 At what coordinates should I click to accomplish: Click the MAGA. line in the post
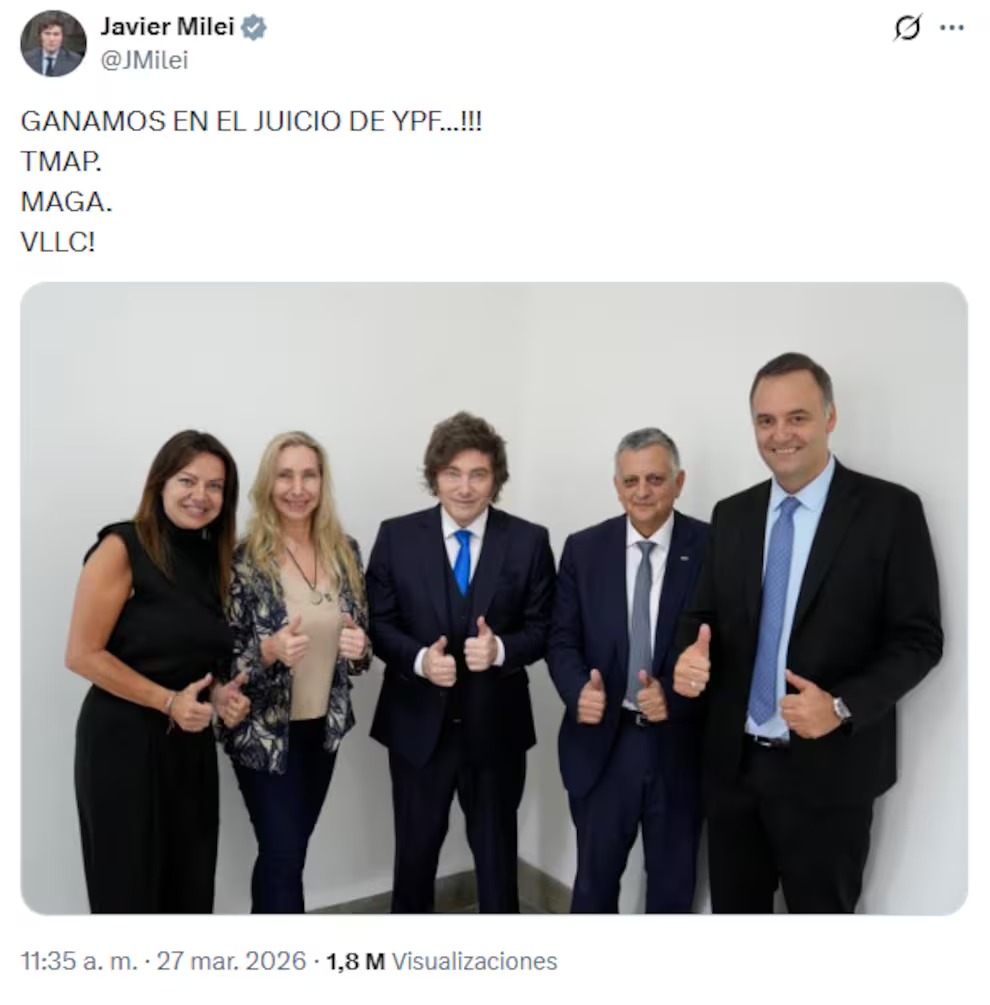coord(66,201)
